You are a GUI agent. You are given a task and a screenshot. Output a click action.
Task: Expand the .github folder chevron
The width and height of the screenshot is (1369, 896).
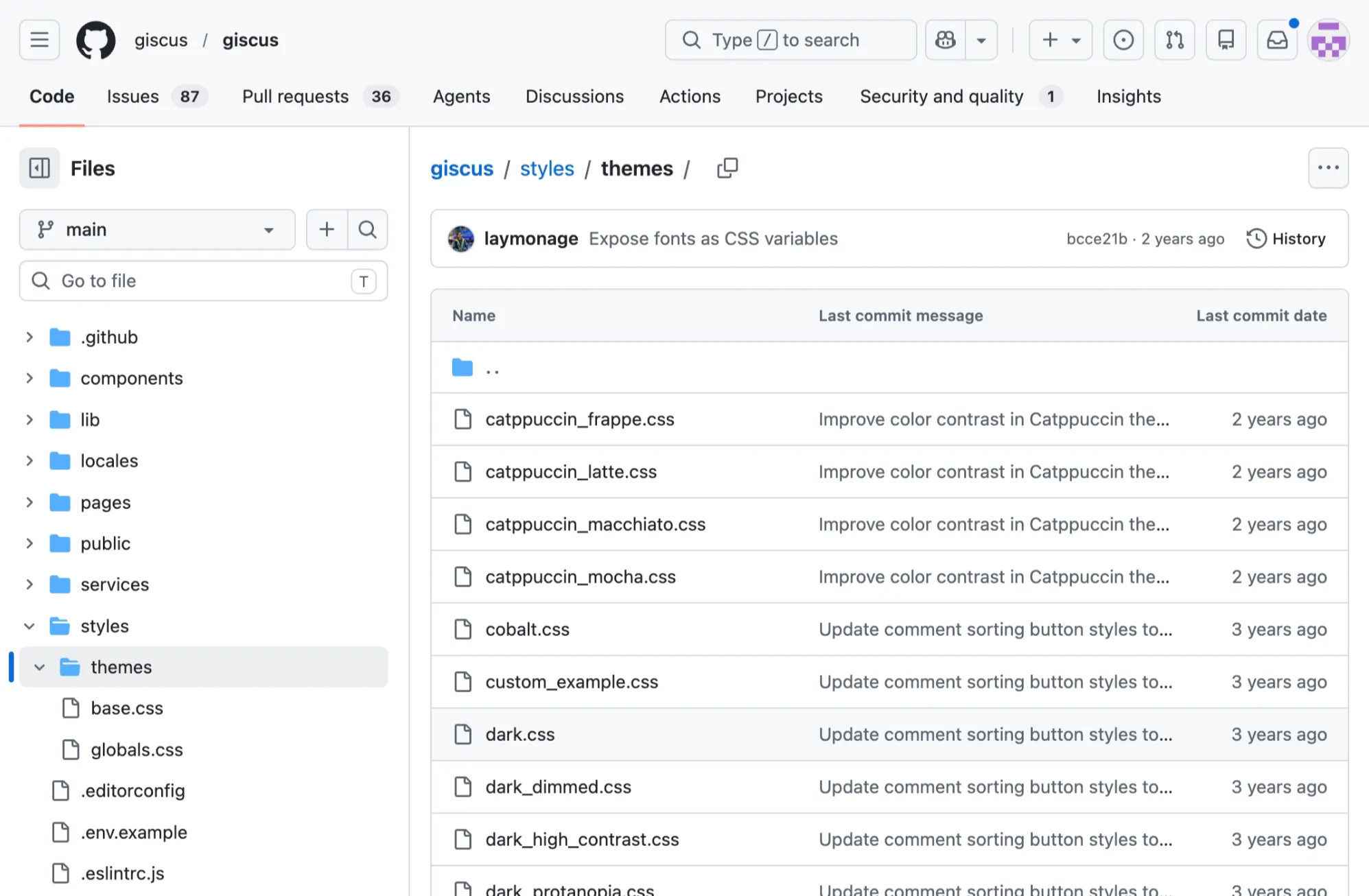coord(30,337)
